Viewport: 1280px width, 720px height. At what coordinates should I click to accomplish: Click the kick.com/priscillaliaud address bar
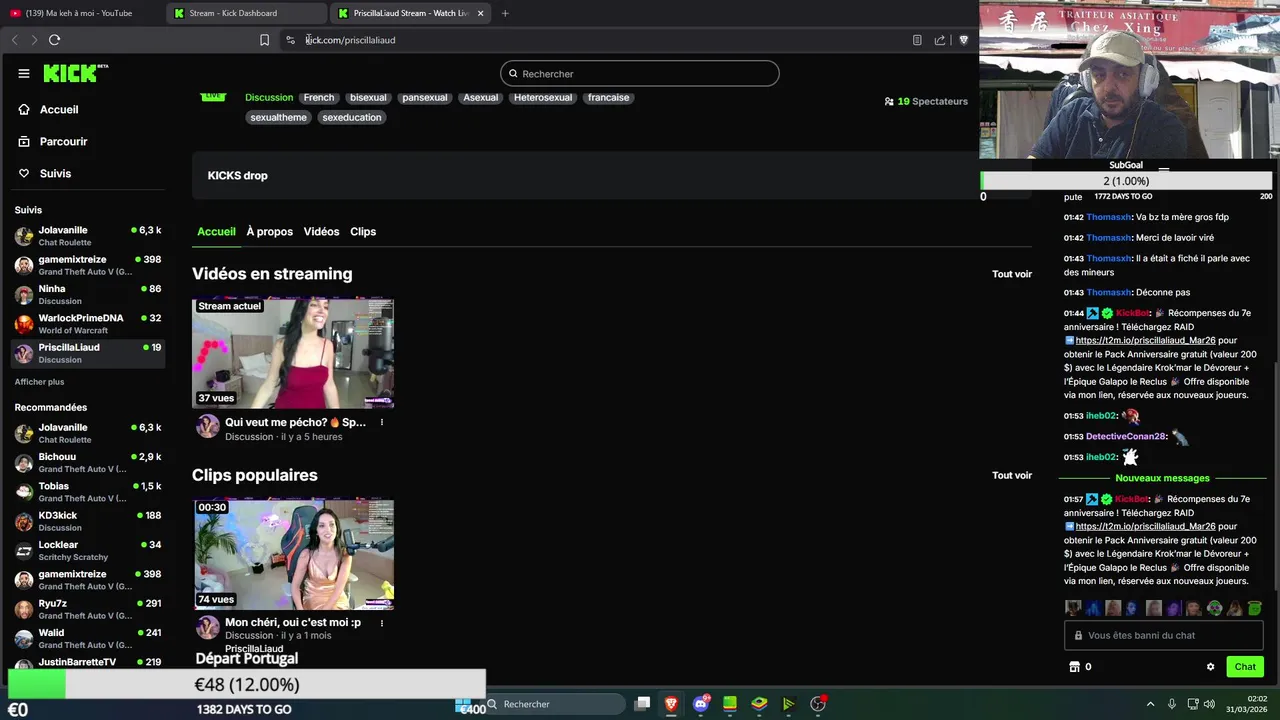[600, 40]
